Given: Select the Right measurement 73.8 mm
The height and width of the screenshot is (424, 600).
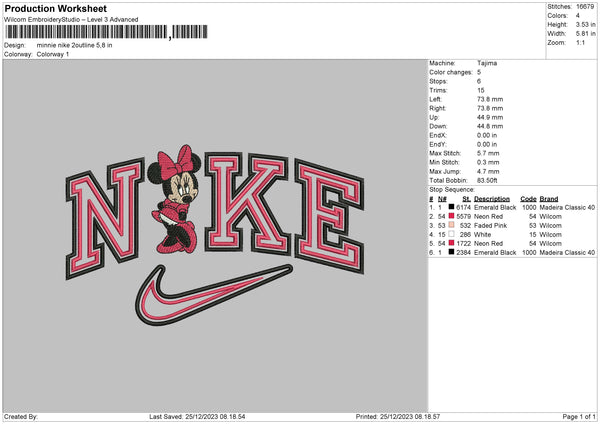Looking at the screenshot, I should 490,108.
